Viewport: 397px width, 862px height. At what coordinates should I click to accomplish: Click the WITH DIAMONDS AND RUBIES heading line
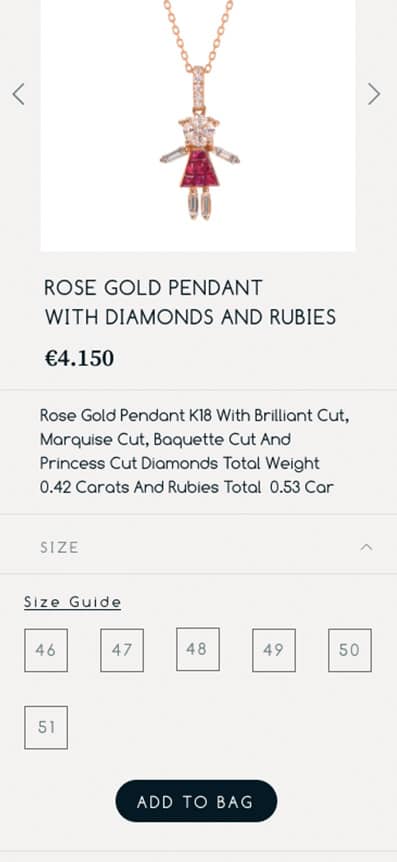(190, 317)
